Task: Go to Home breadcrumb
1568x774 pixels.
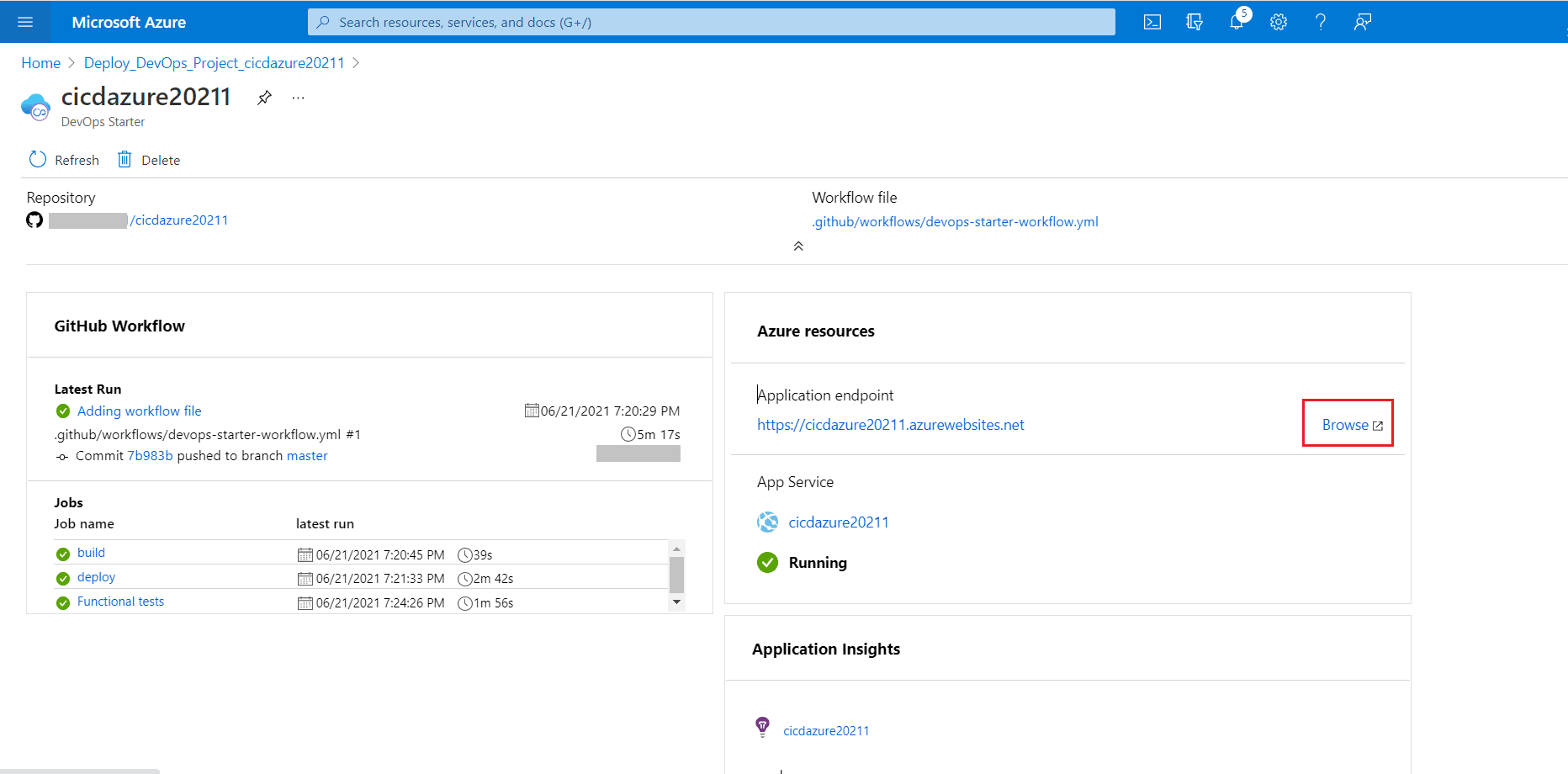Action: (x=40, y=63)
